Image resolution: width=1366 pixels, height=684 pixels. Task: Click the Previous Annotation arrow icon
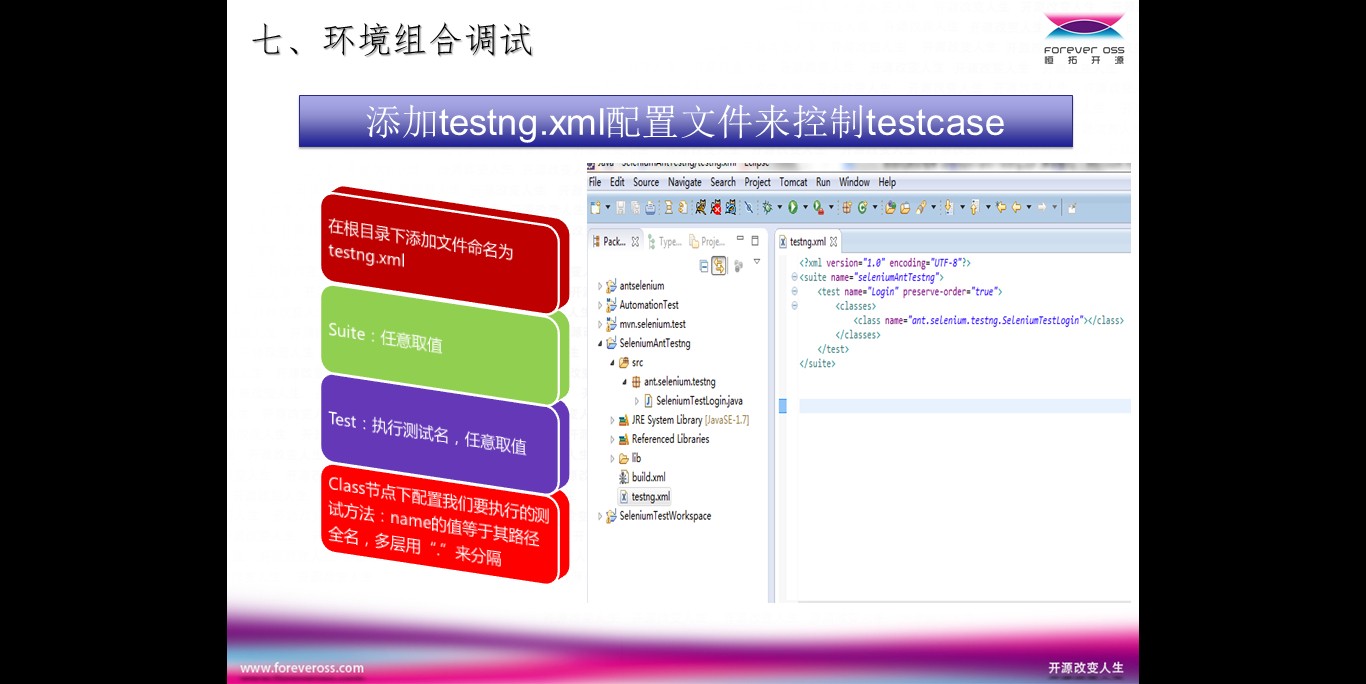pos(974,207)
